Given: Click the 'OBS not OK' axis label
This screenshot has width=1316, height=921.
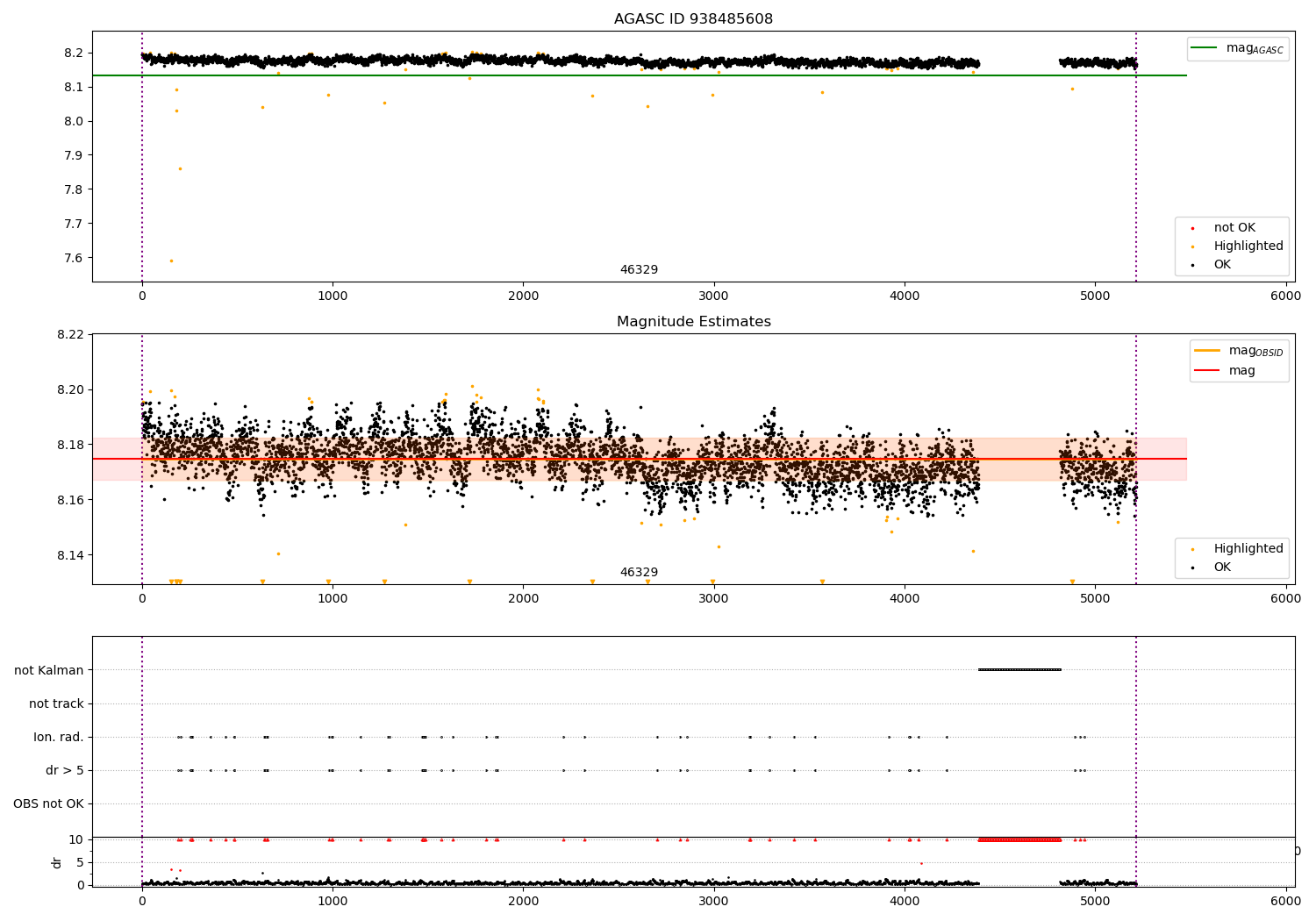Looking at the screenshot, I should click(x=49, y=803).
